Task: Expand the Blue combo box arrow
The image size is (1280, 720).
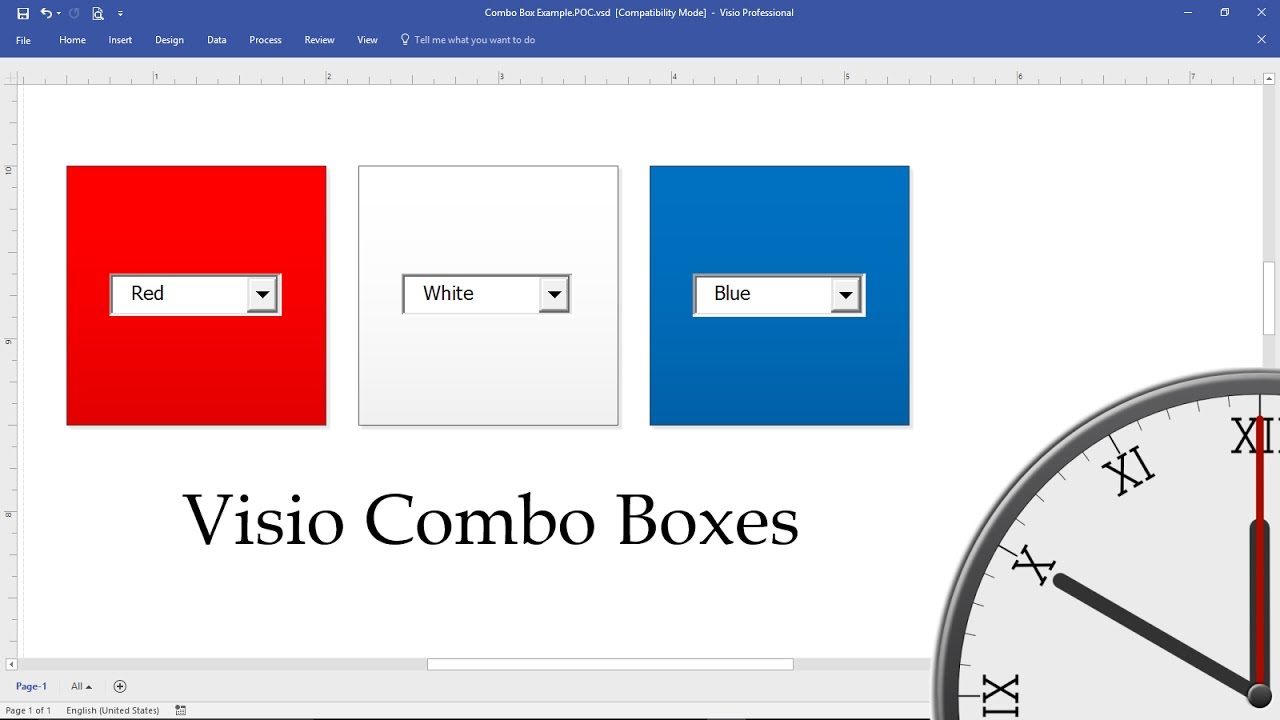Action: click(x=846, y=295)
